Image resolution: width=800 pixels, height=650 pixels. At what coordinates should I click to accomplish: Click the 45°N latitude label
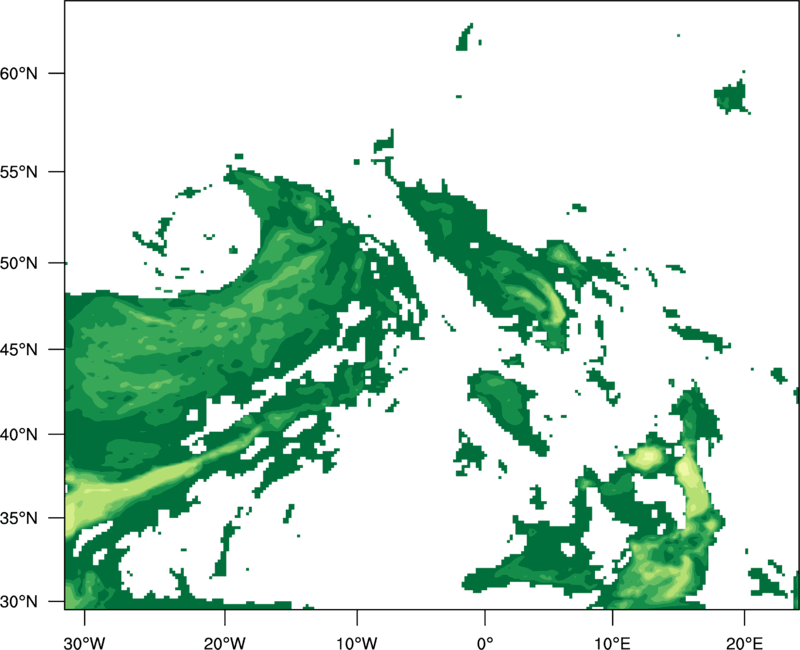coord(19,349)
